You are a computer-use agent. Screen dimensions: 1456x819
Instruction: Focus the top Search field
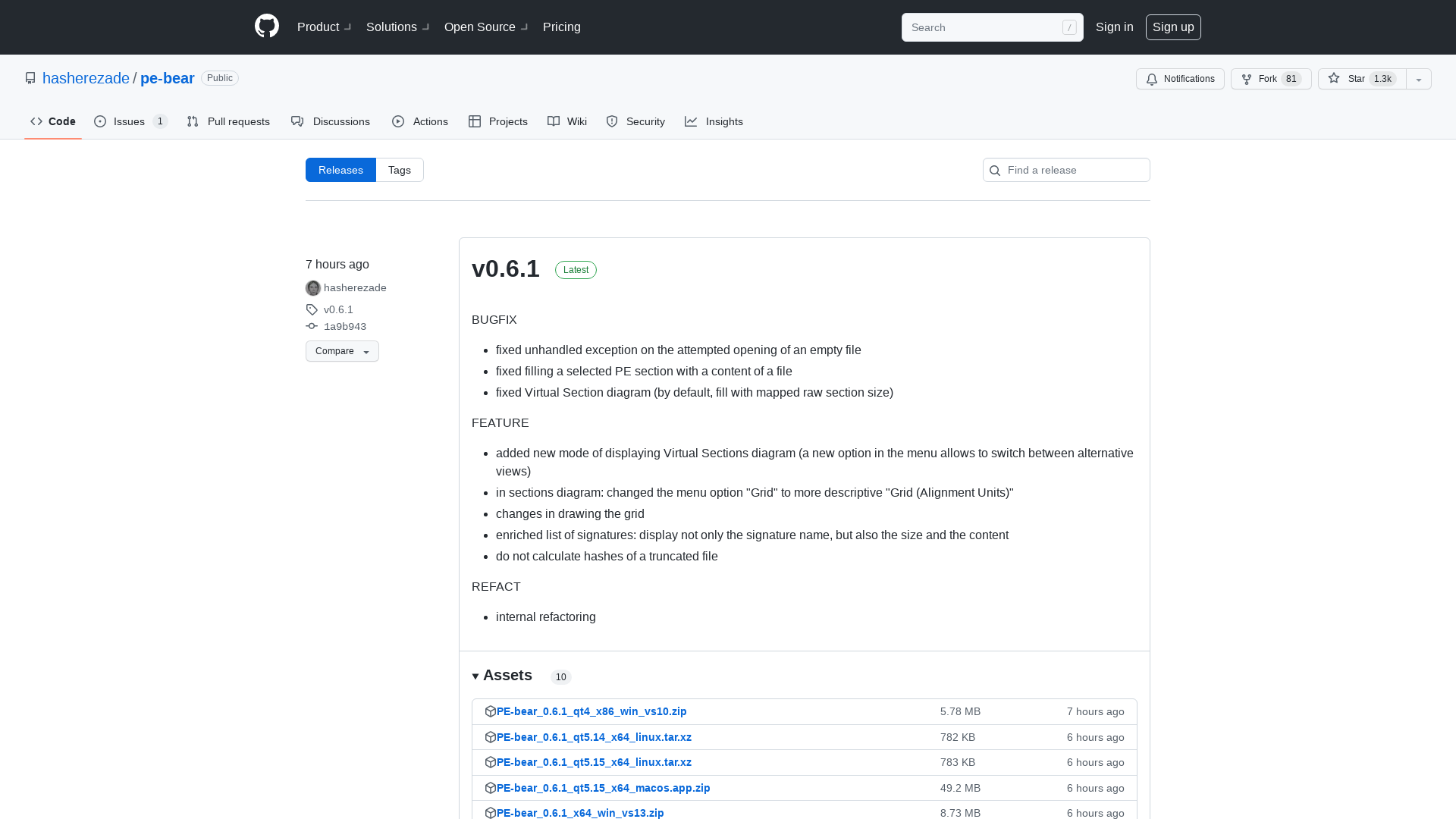point(992,27)
